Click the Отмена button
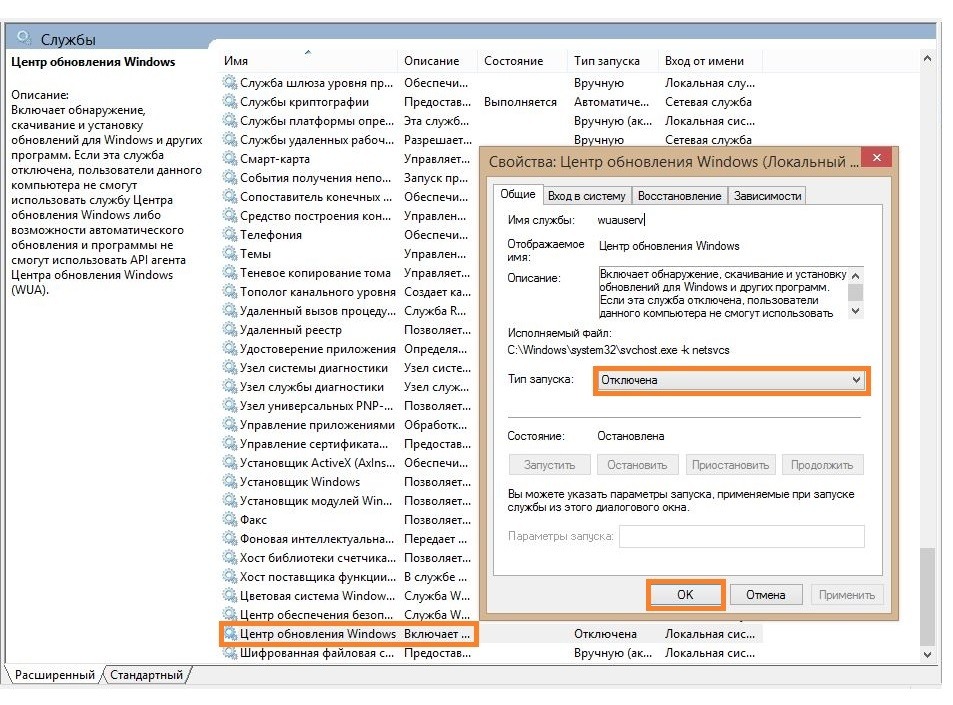Image resolution: width=953 pixels, height=705 pixels. pyautogui.click(x=765, y=595)
